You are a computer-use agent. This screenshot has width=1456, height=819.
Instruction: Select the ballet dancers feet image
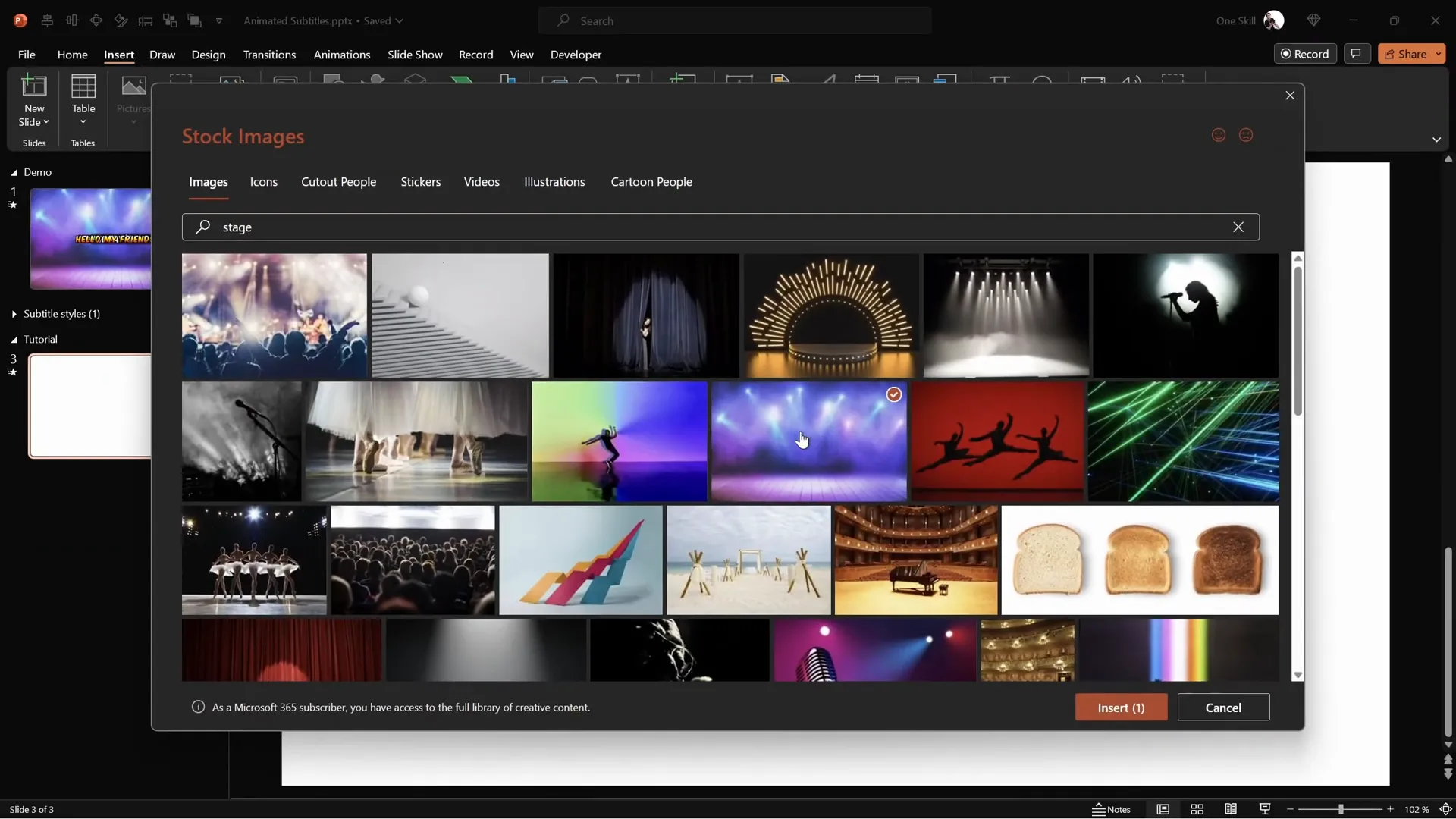tap(416, 441)
